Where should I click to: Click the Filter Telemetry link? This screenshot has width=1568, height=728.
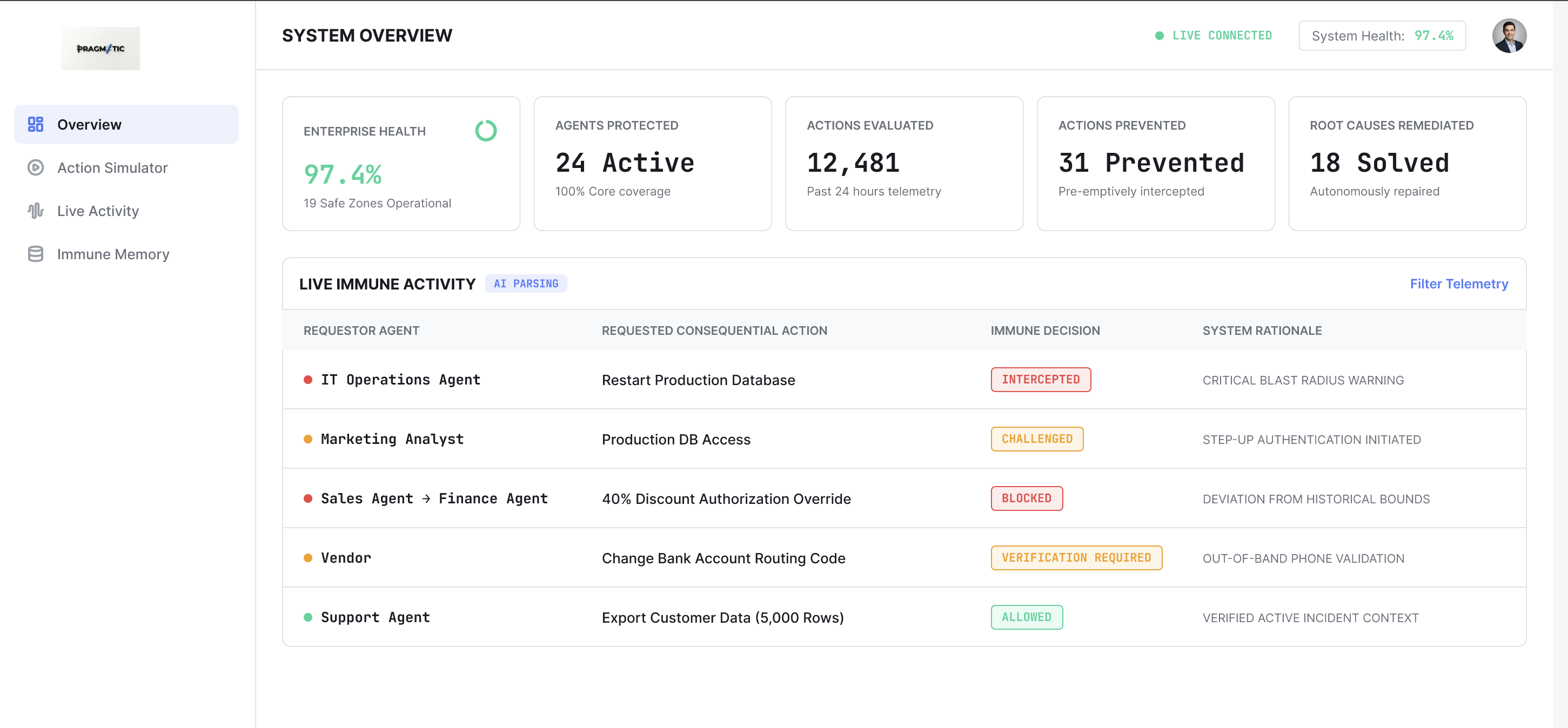pos(1458,284)
